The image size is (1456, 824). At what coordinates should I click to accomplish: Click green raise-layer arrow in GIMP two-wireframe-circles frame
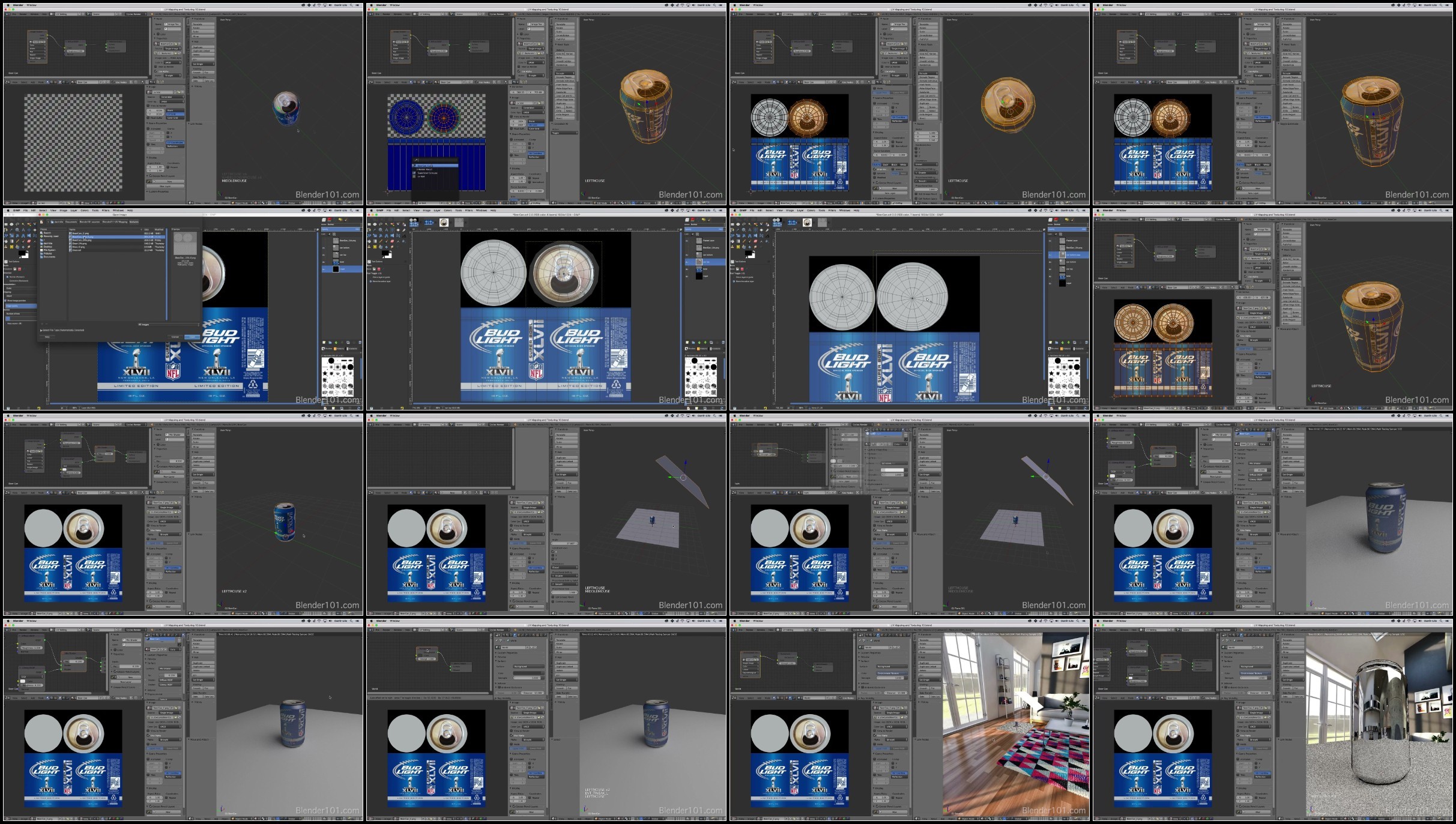click(1062, 343)
